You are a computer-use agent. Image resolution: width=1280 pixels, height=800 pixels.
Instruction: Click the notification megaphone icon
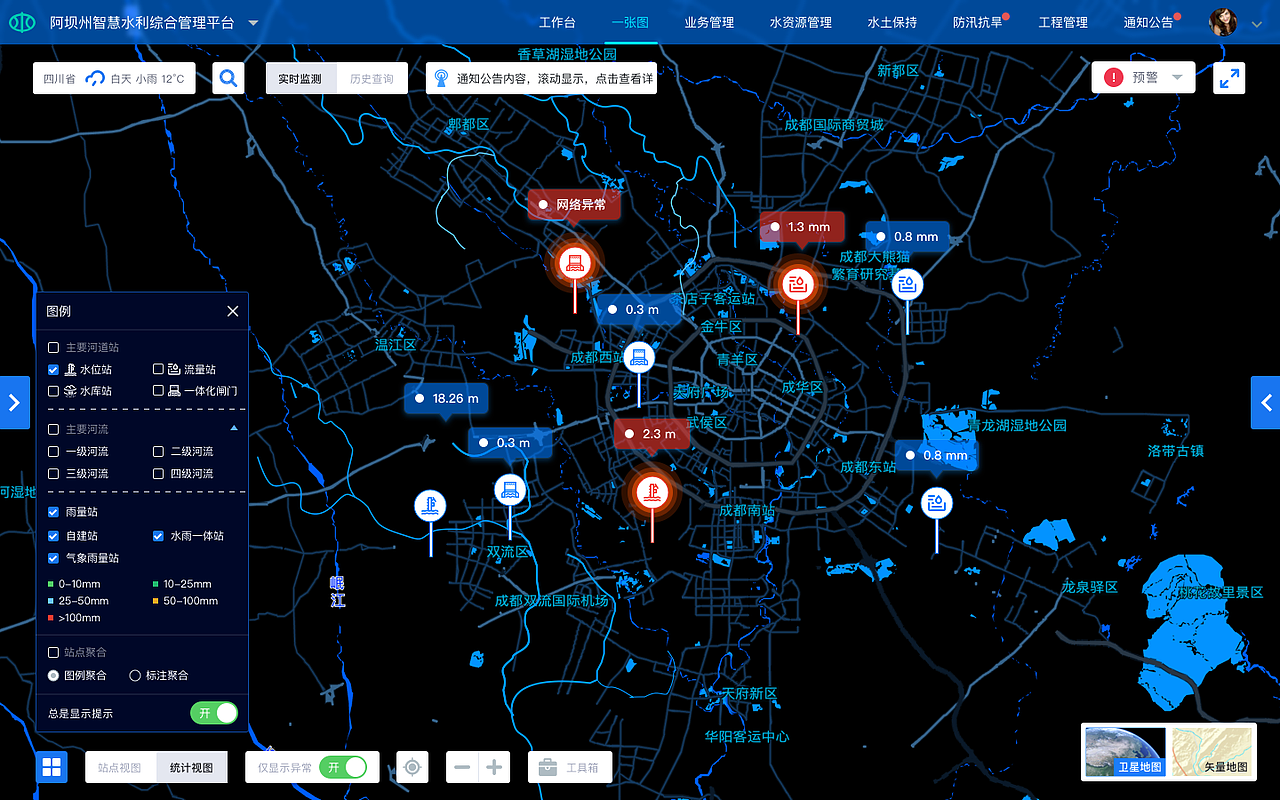click(x=442, y=78)
